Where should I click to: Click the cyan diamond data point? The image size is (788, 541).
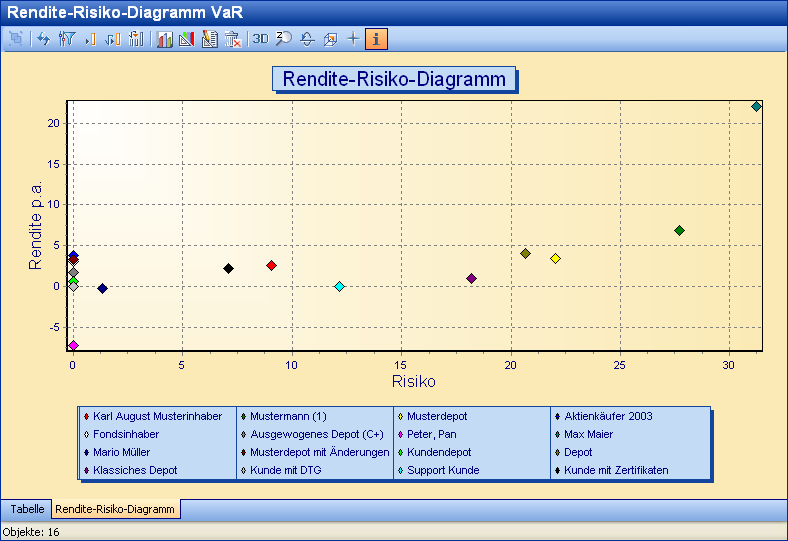pos(340,287)
